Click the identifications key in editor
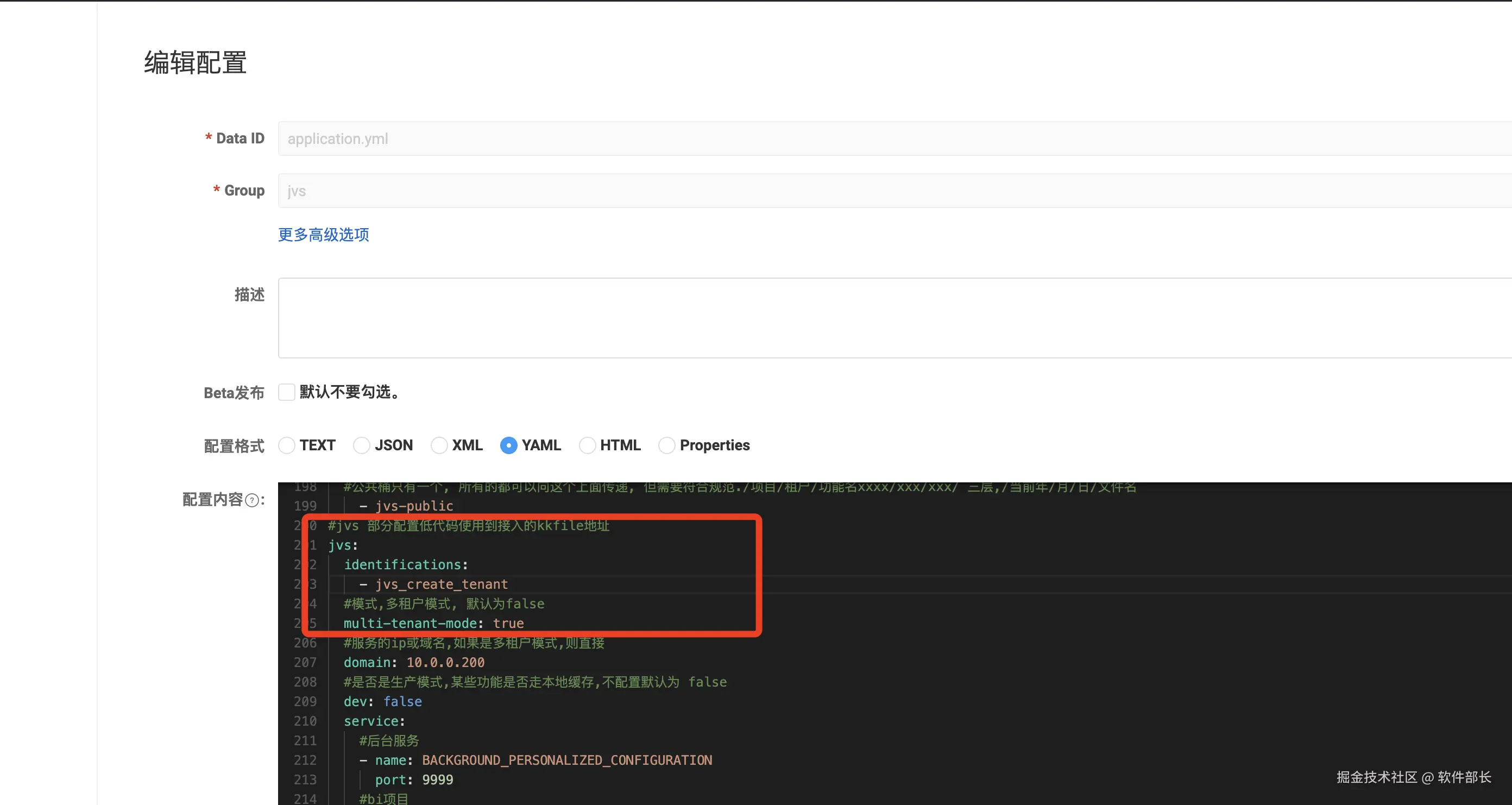The width and height of the screenshot is (1512, 805). tap(402, 565)
